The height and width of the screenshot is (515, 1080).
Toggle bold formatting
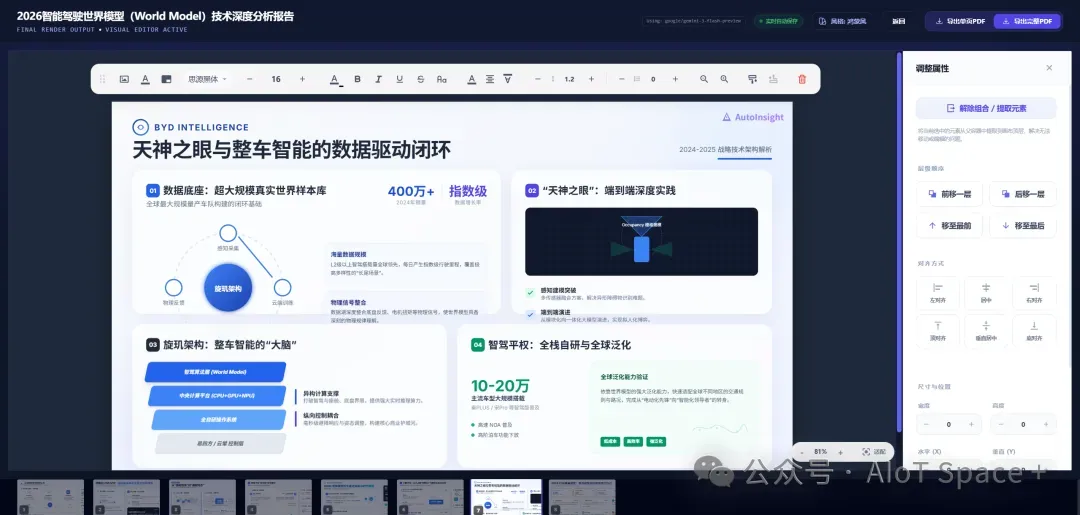coord(357,79)
